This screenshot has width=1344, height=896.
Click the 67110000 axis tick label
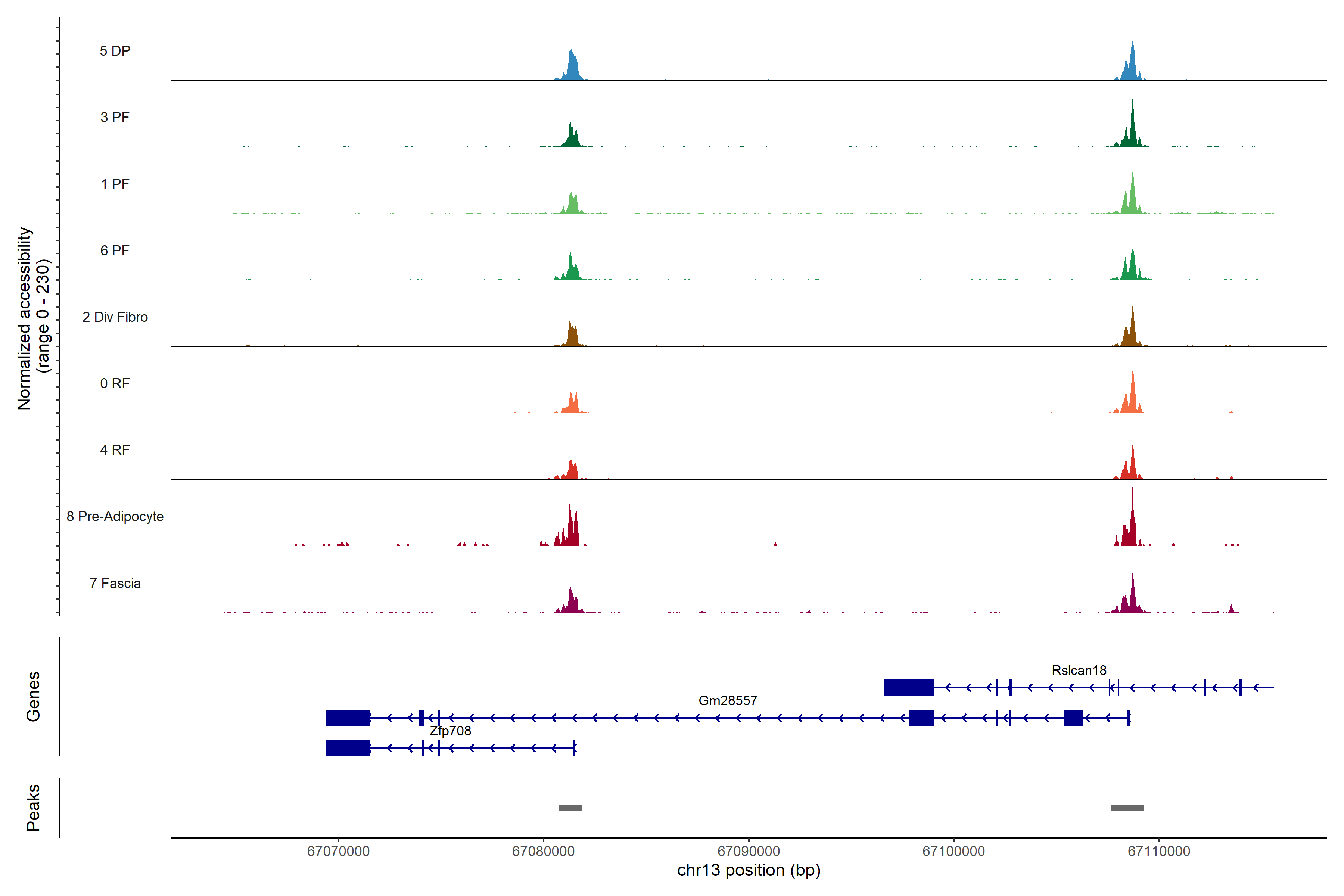[x=1159, y=851]
